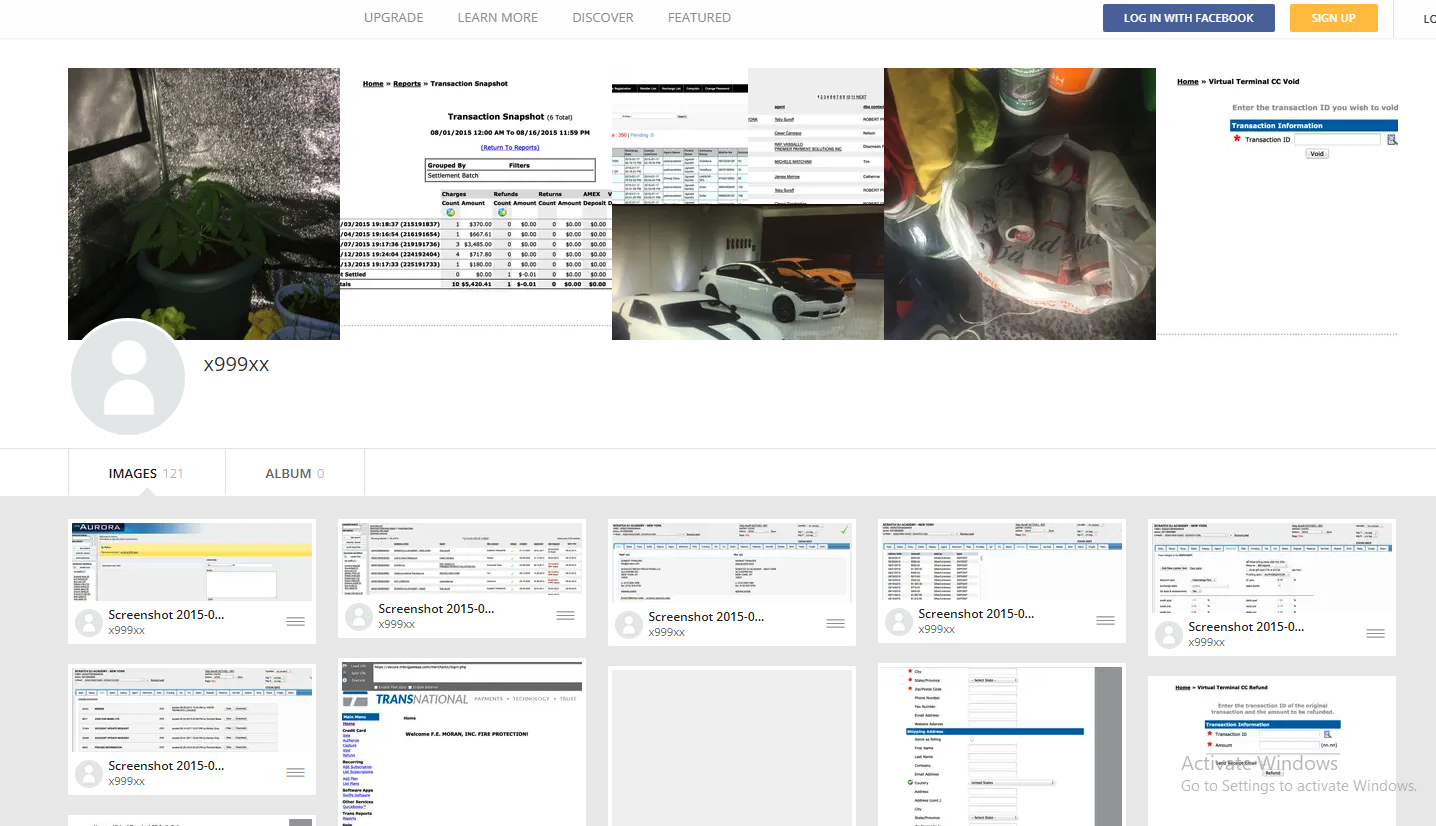Open the Virtual Terminal CC Refund thumbnail
Viewport: 1436px width, 826px height.
[x=1272, y=751]
